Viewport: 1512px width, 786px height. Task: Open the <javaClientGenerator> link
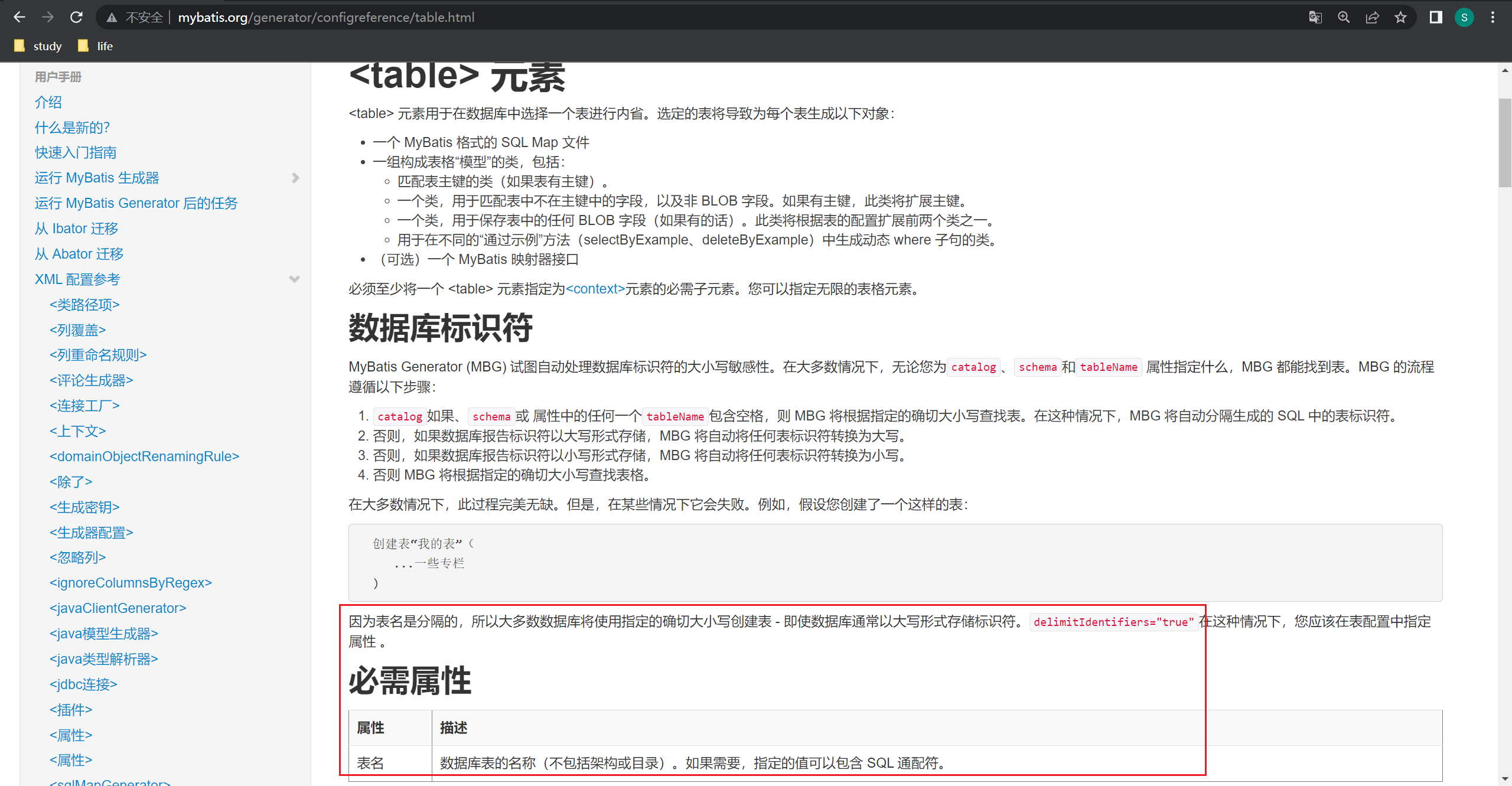coord(118,608)
